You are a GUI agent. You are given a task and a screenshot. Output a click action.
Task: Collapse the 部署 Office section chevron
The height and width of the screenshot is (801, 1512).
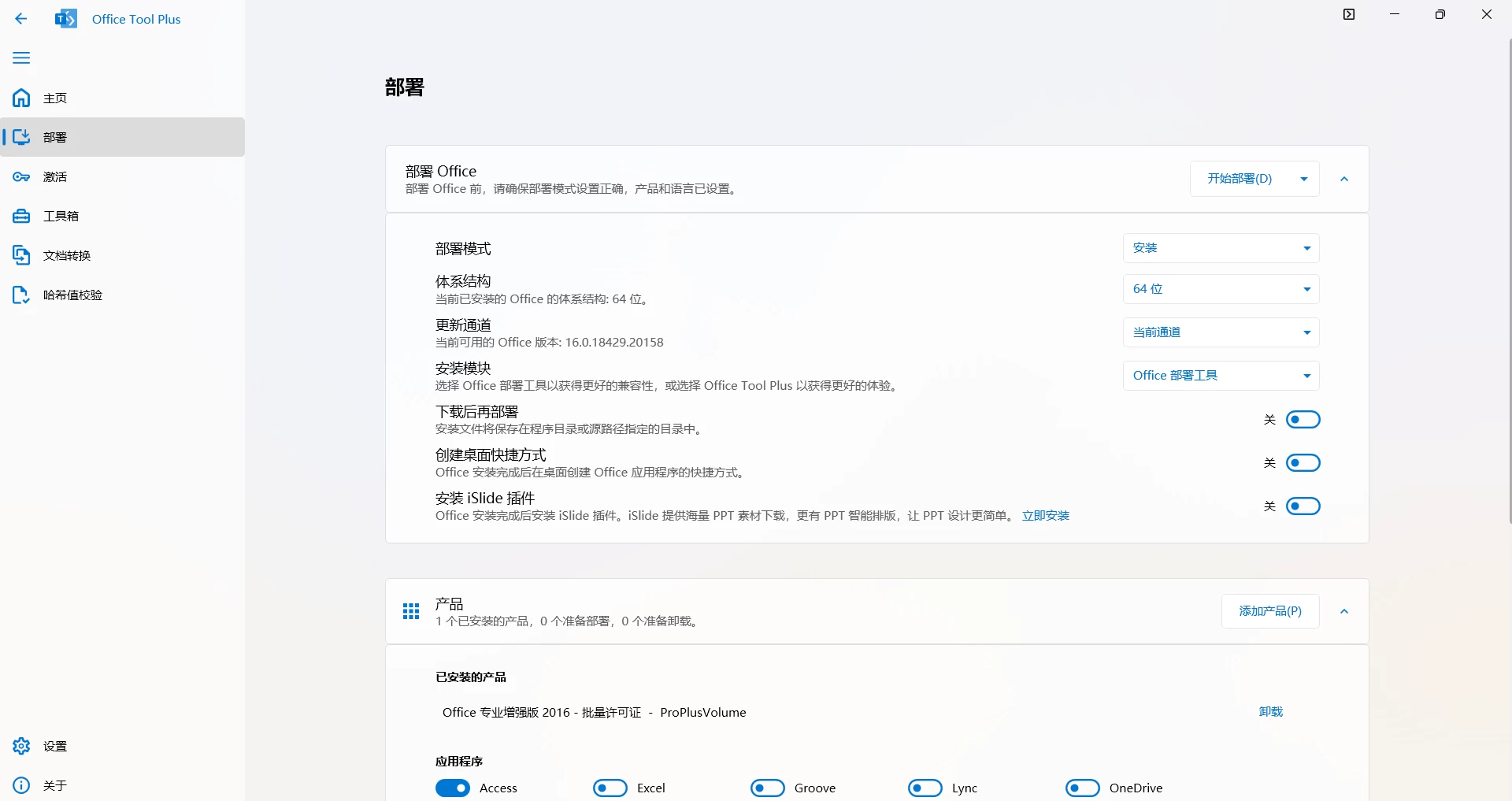1344,179
